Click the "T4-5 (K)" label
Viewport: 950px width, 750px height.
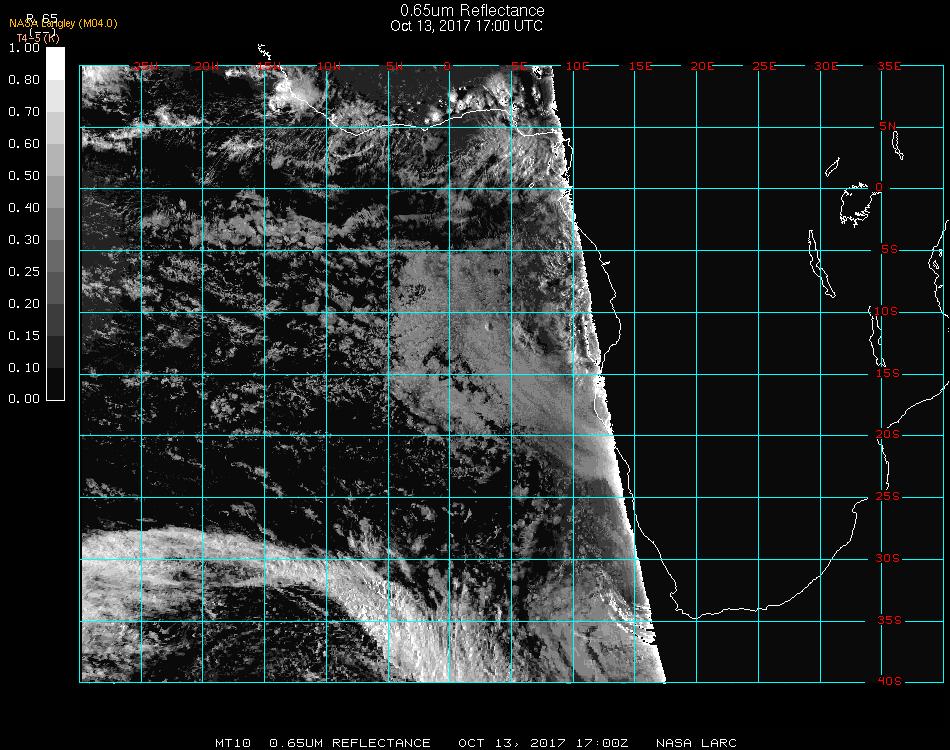pos(38,38)
